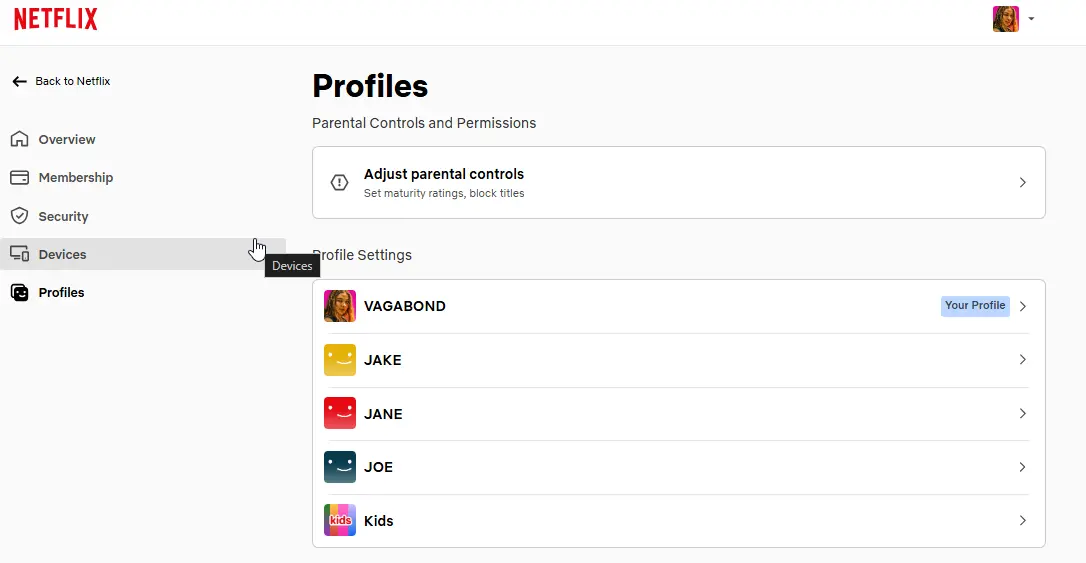Click the Netflix logo
The height and width of the screenshot is (563, 1086).
pos(55,19)
